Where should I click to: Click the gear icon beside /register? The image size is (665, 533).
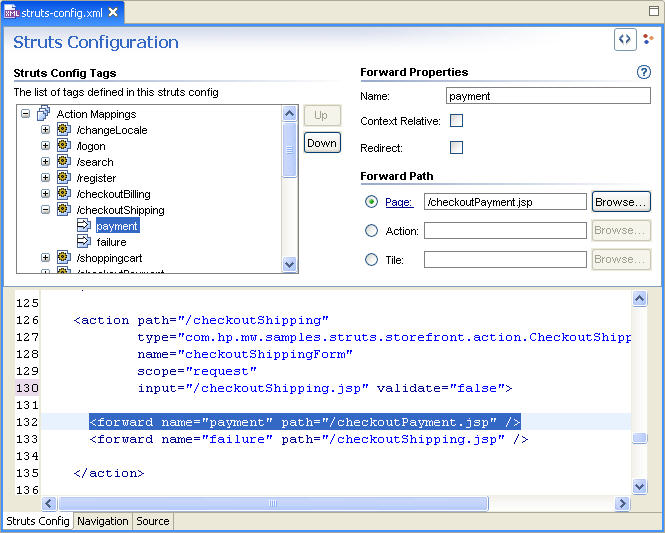point(64,177)
